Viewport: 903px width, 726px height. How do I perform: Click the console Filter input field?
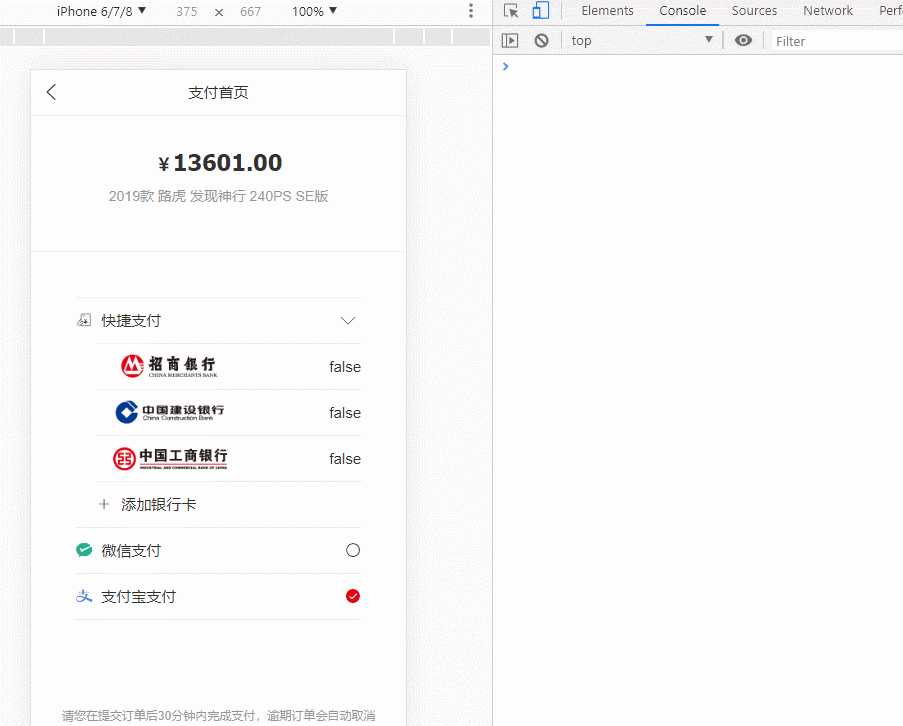[x=837, y=41]
